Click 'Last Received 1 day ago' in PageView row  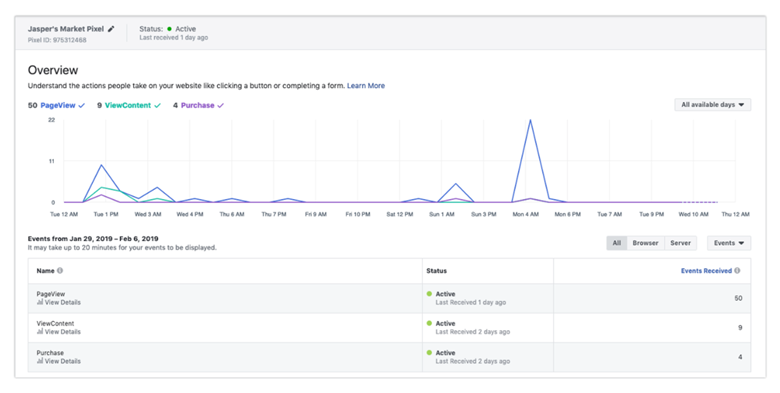tap(471, 302)
